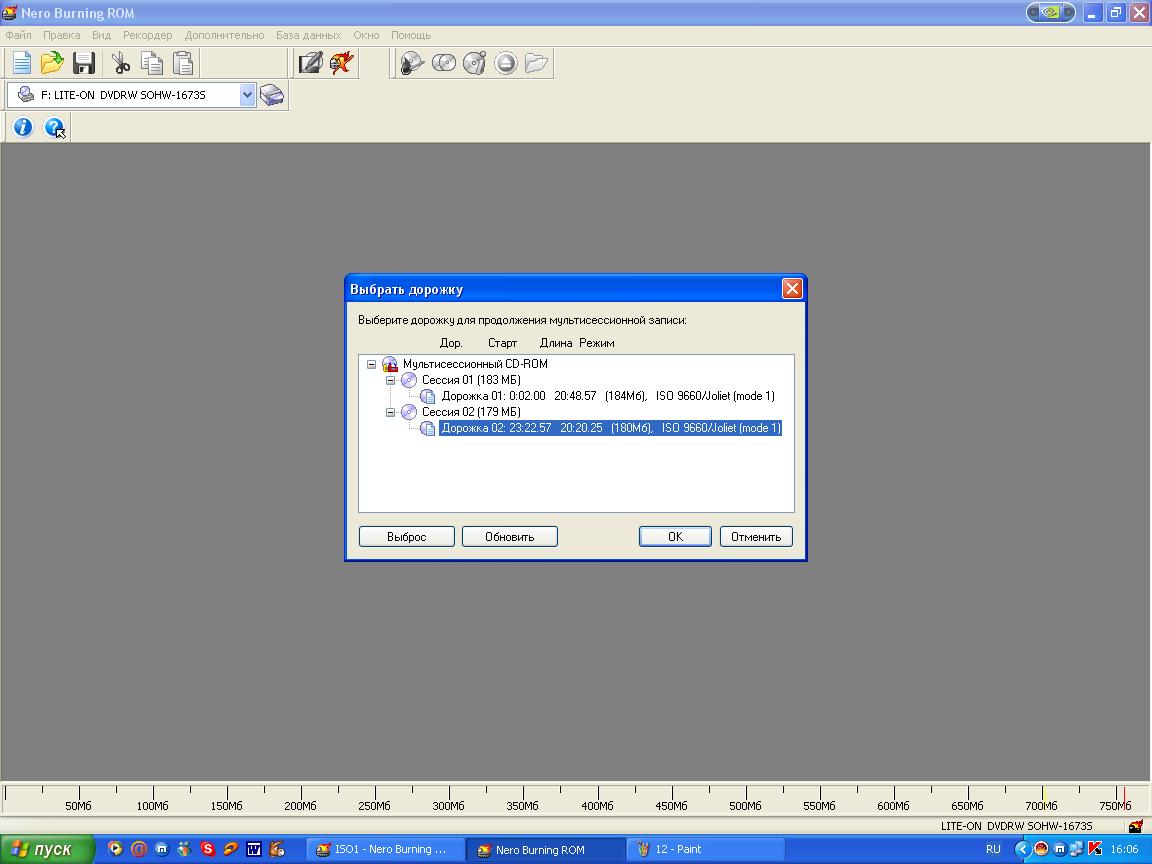
Task: Switch to 12 - Paint taskbar window
Action: (x=705, y=849)
